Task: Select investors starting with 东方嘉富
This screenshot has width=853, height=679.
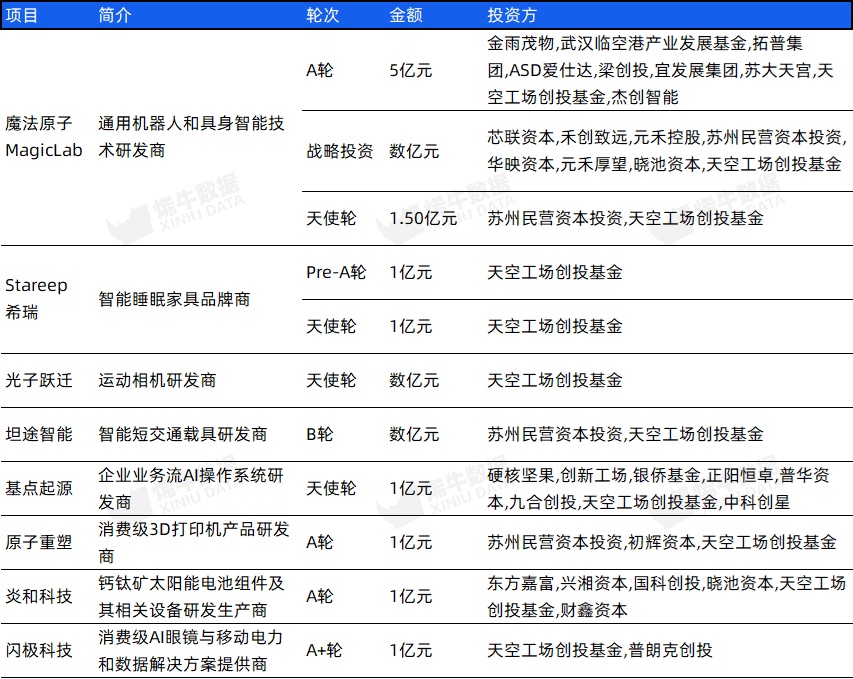Action: [666, 596]
